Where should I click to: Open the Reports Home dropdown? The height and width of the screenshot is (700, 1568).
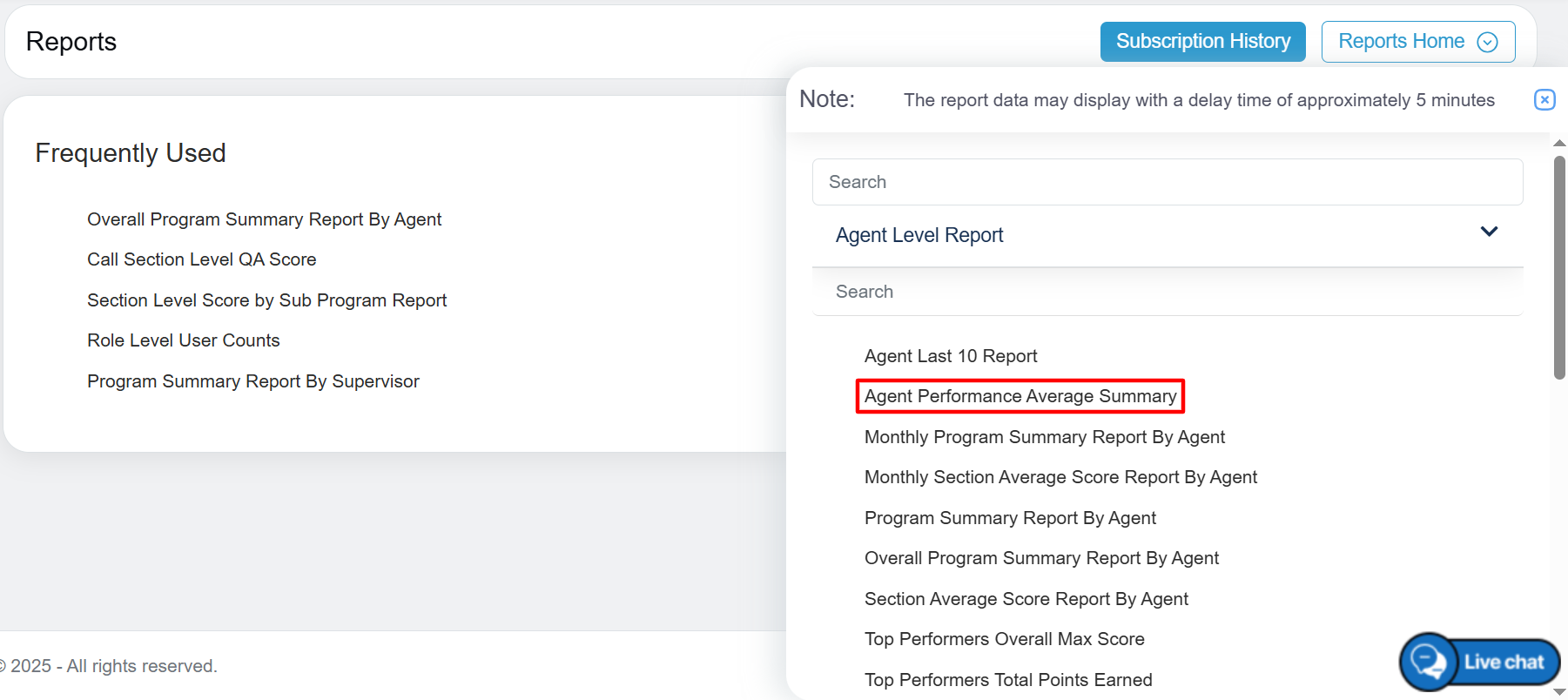tap(1417, 42)
